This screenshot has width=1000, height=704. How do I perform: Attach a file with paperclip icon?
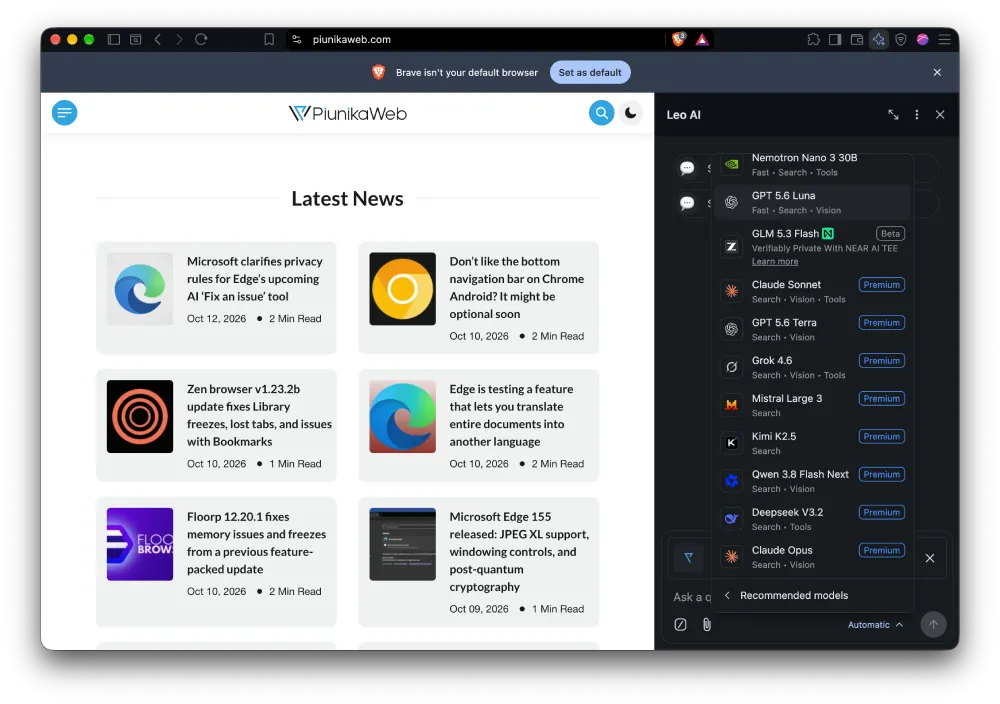click(707, 625)
